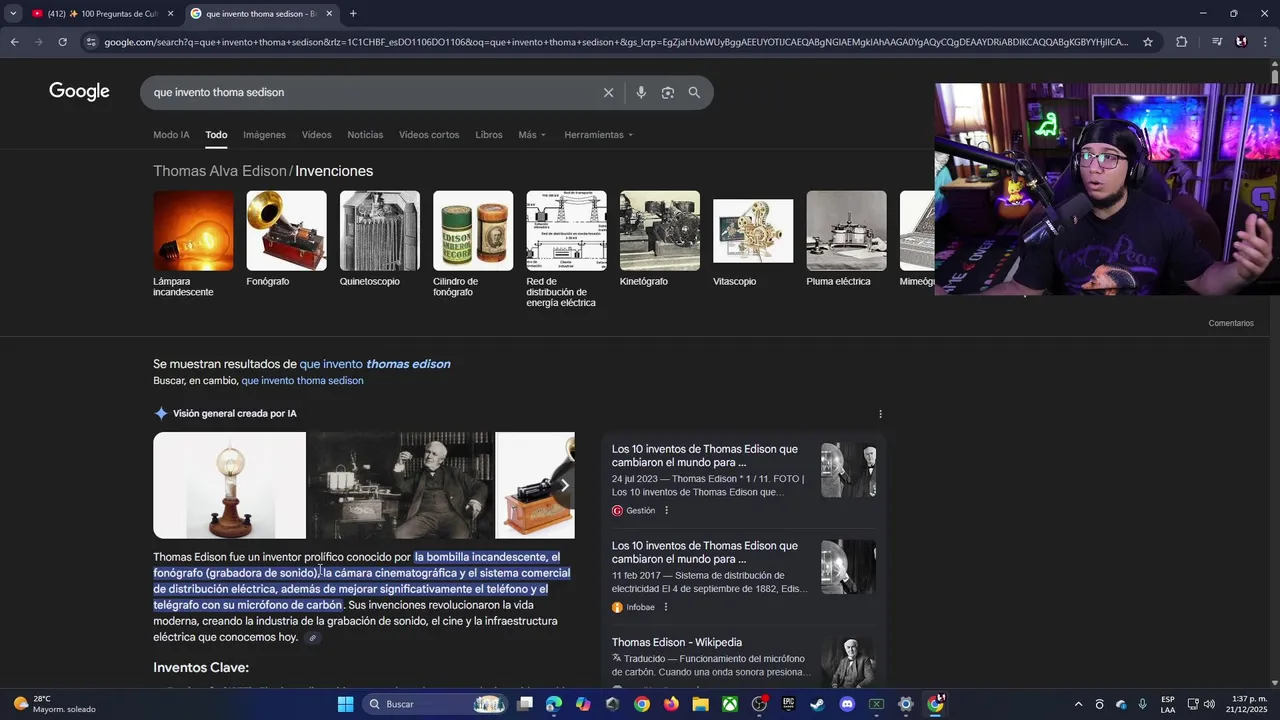Select the Cilindro de fonógrafo card

pyautogui.click(x=473, y=244)
